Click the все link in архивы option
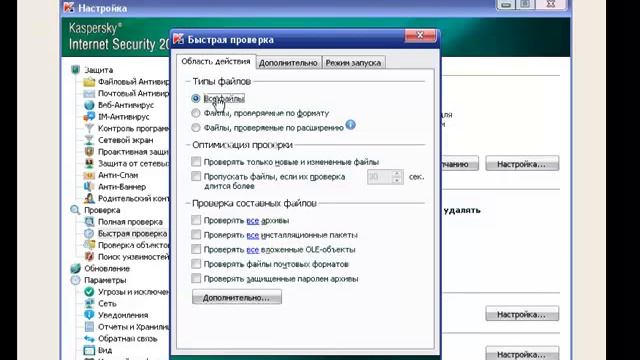640x360 pixels. click(x=253, y=220)
